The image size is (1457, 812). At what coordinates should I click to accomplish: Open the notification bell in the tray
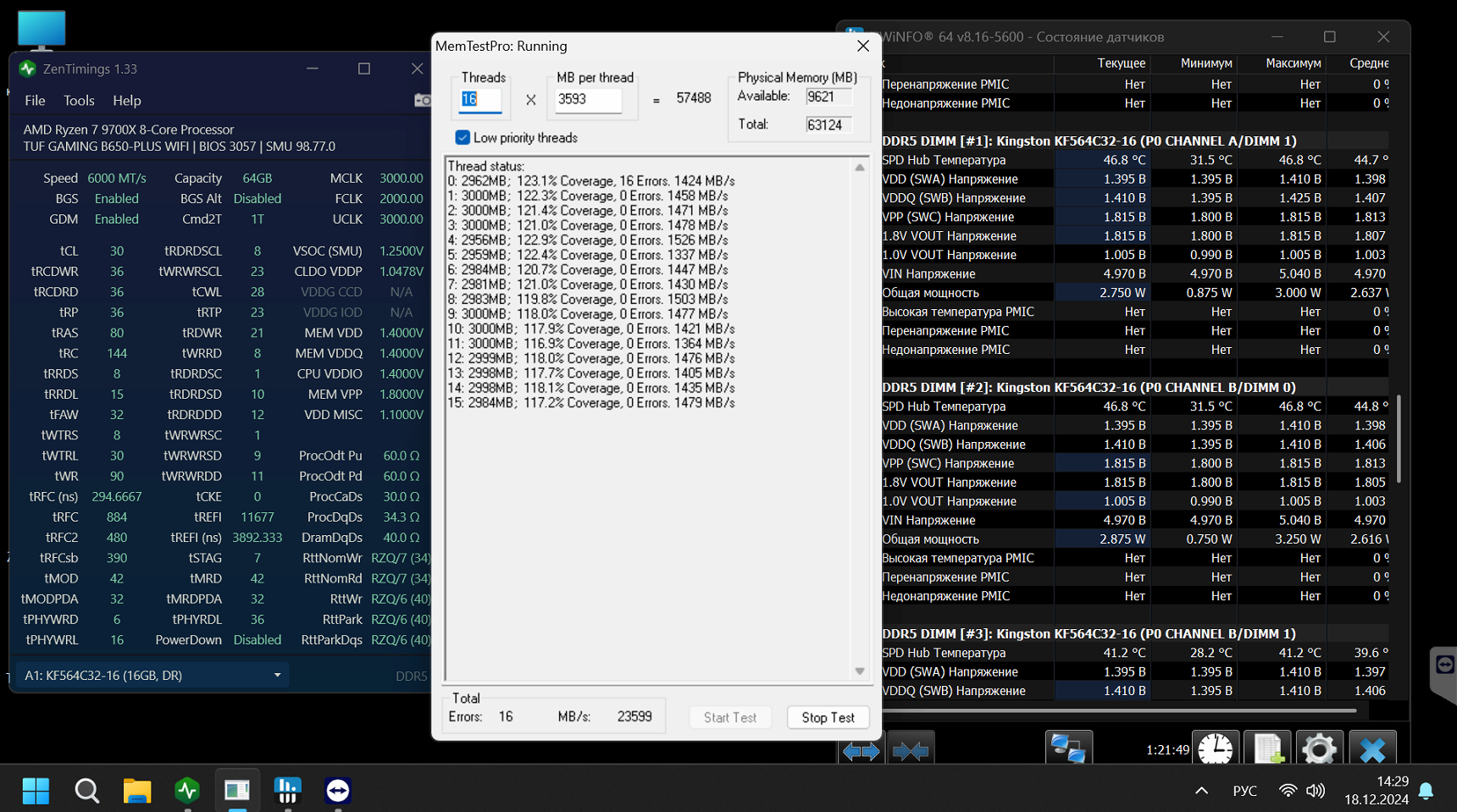[x=1427, y=791]
